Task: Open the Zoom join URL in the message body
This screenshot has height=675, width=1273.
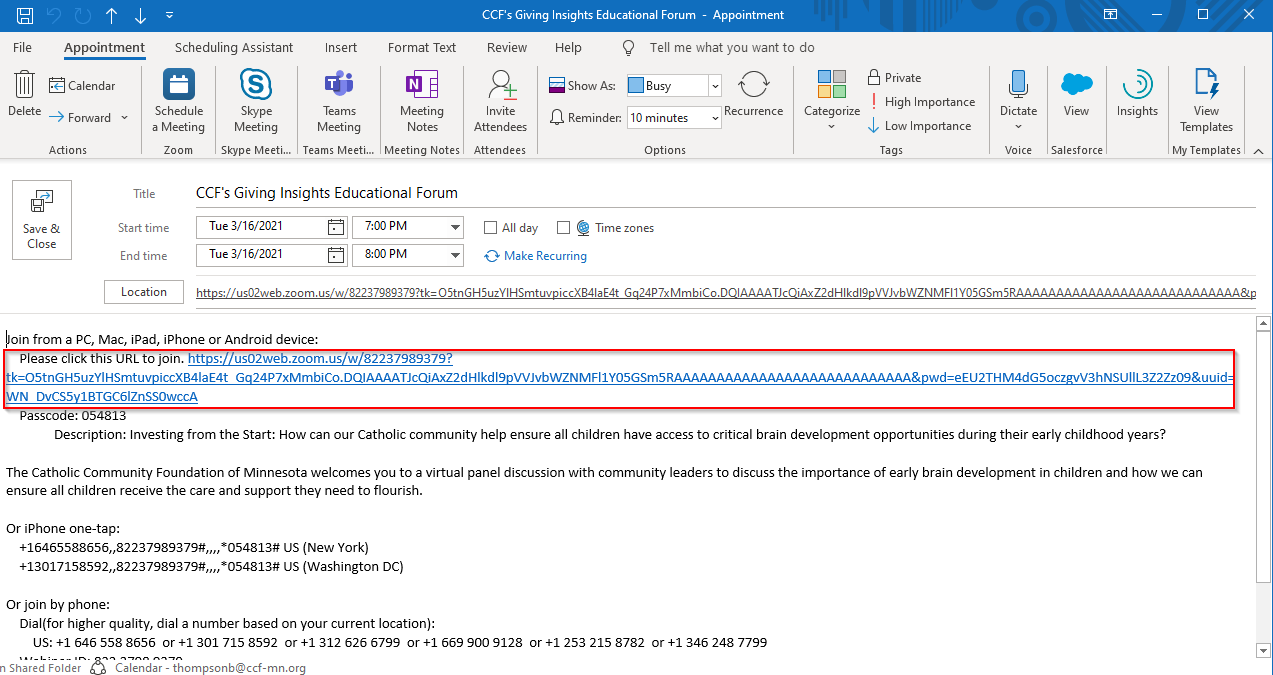Action: click(620, 378)
